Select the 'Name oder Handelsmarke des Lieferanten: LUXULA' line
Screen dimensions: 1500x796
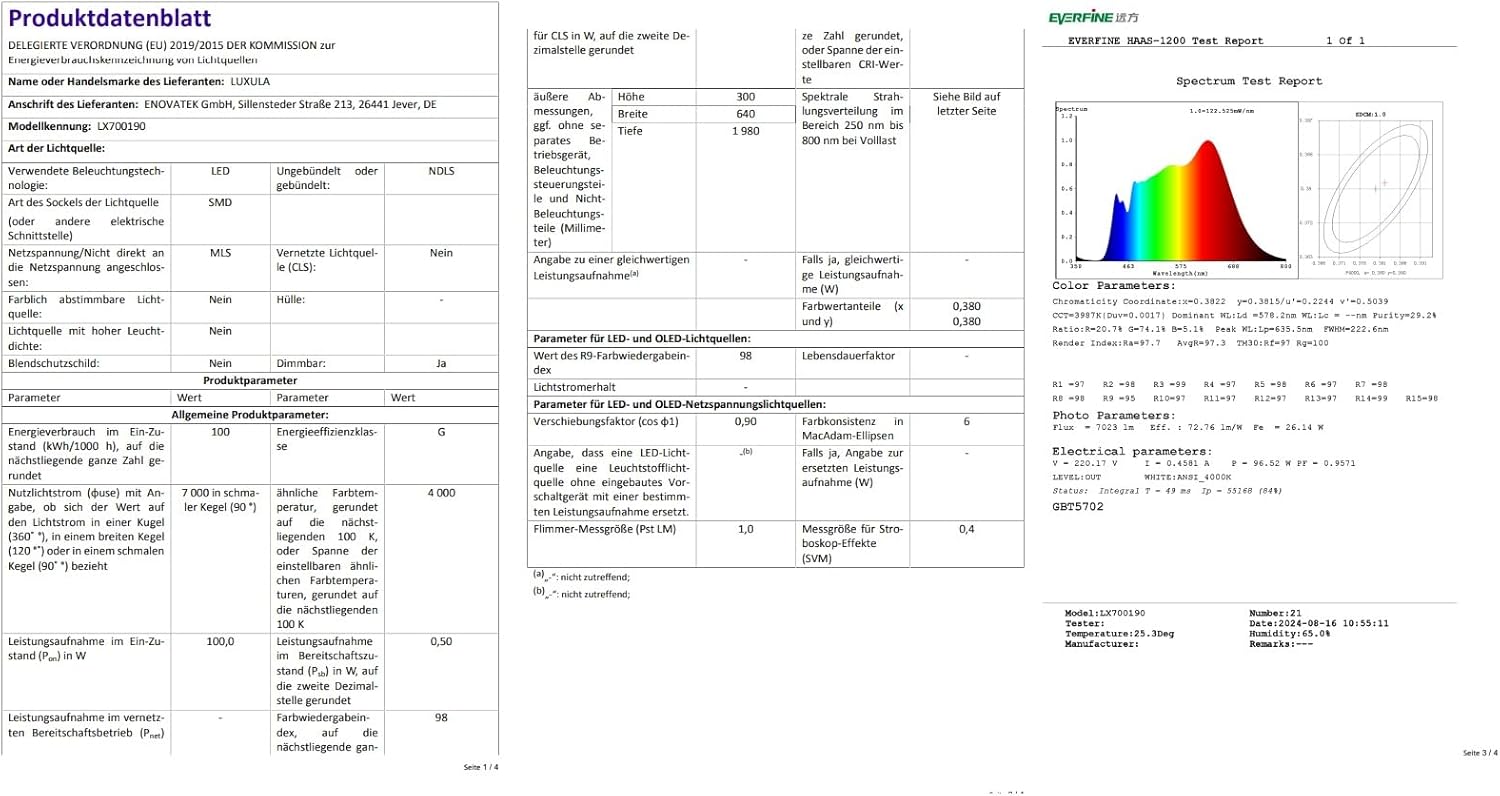(x=139, y=80)
